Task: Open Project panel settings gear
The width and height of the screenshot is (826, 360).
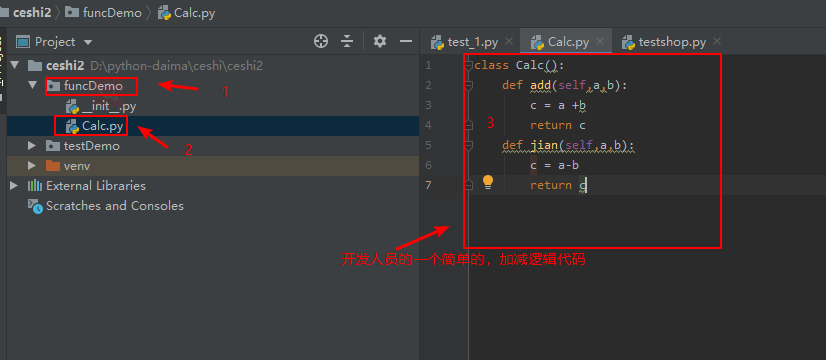Action: click(x=380, y=41)
